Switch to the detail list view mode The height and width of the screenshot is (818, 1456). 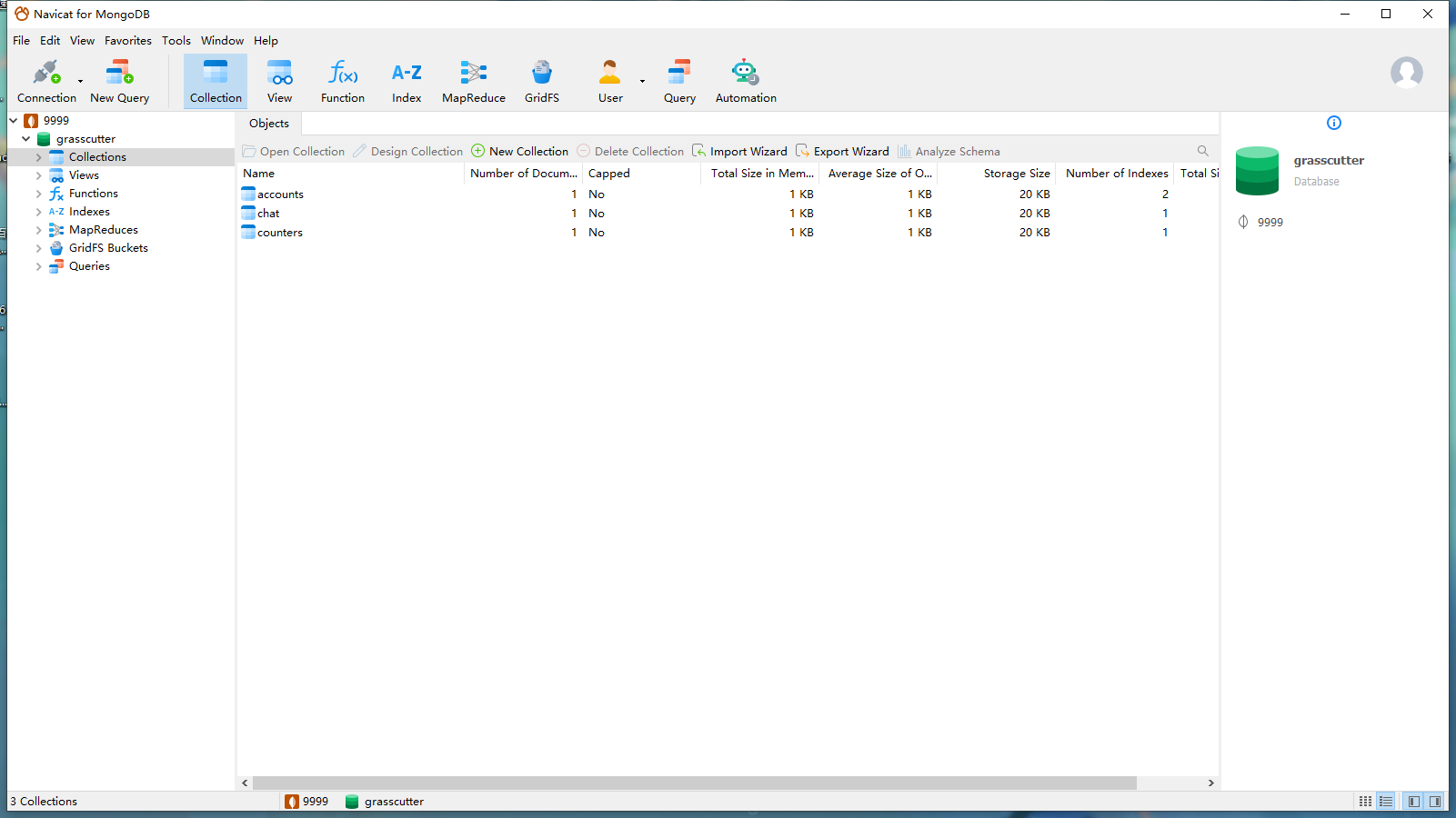click(x=1385, y=802)
